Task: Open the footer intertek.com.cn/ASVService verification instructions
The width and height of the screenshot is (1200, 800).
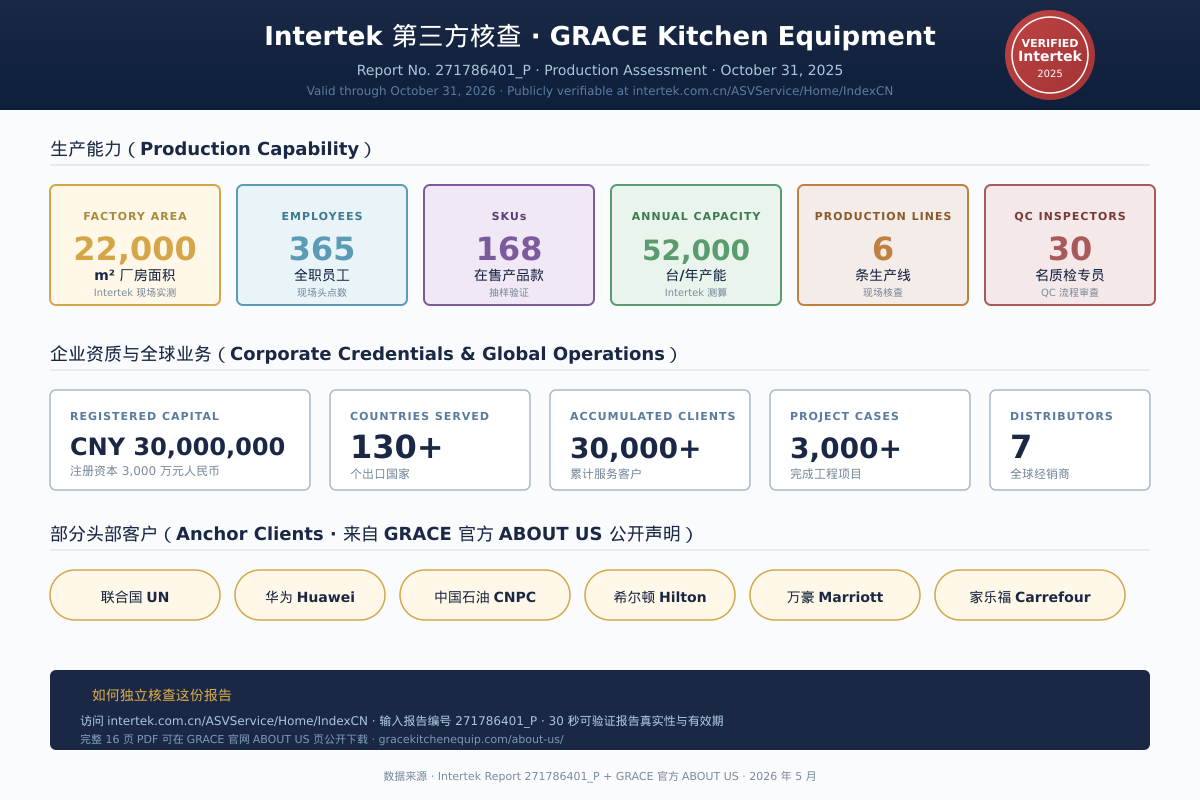Action: 402,721
